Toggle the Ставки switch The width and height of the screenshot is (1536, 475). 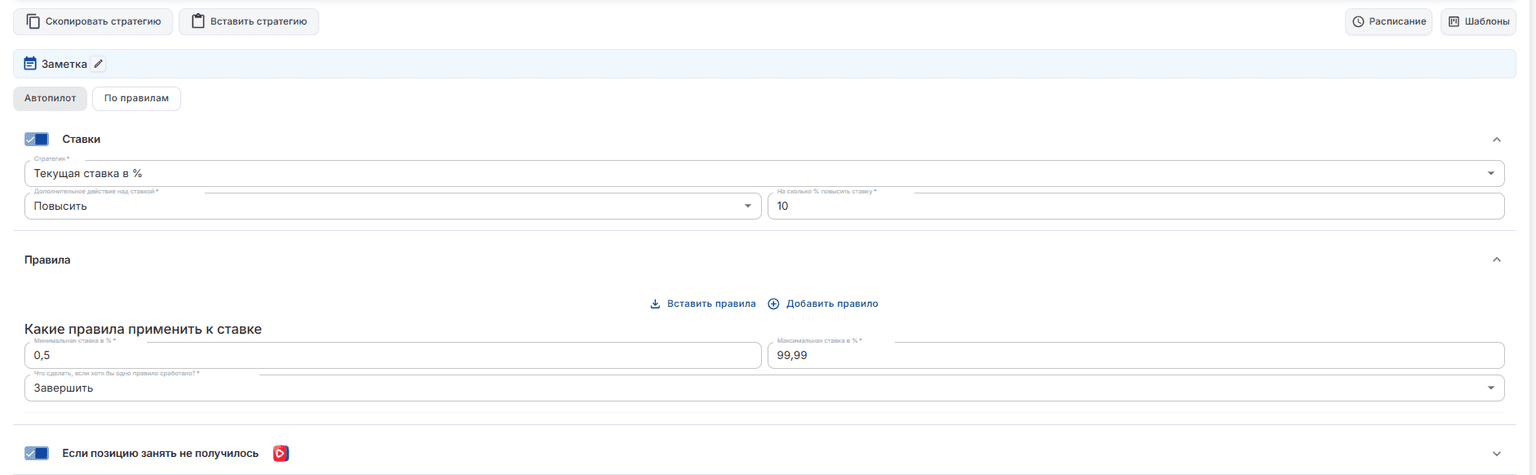(x=36, y=139)
